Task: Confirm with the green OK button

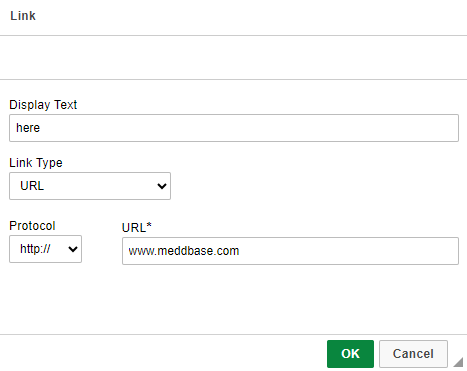Action: point(350,354)
